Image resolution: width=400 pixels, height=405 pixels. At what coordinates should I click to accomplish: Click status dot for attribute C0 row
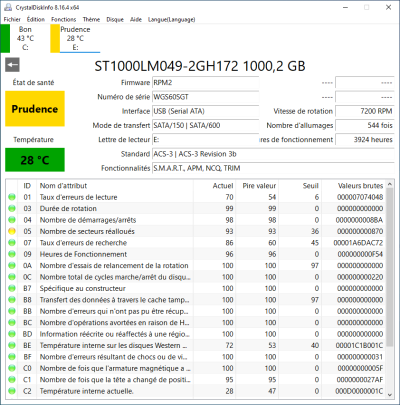[x=12, y=368]
